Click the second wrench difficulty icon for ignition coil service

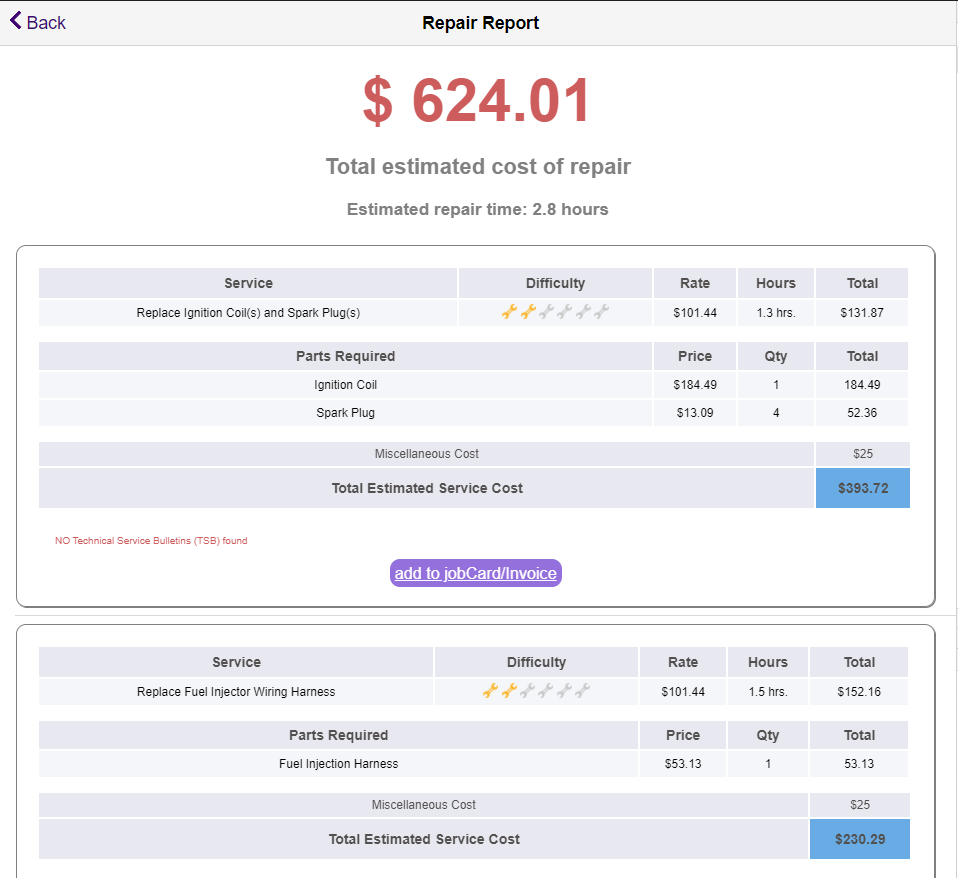528,312
